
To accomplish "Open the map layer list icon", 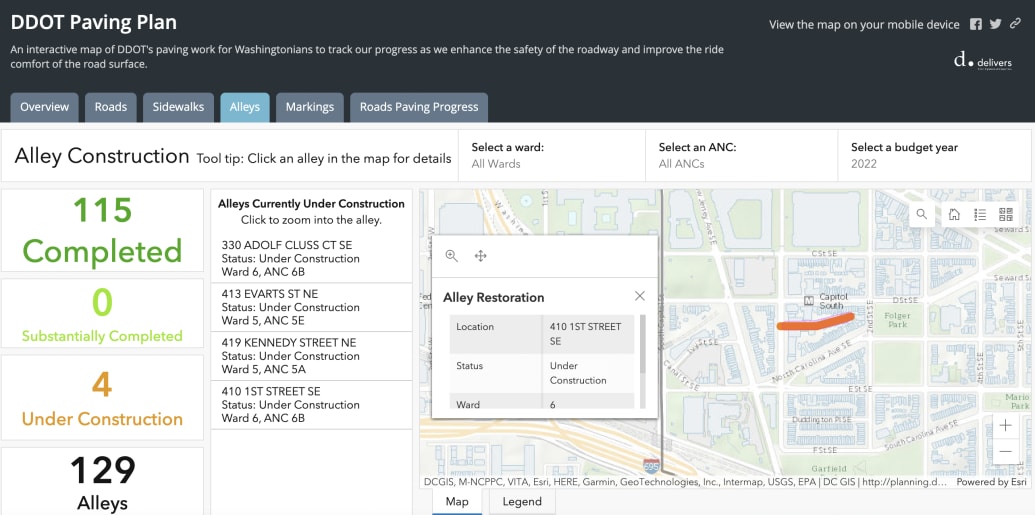I will 980,214.
